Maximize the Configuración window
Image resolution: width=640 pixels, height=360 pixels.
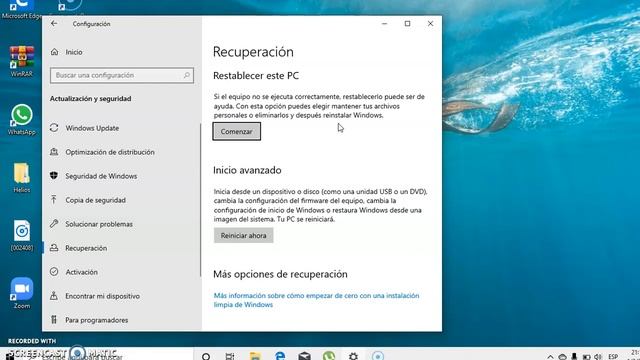pyautogui.click(x=407, y=24)
